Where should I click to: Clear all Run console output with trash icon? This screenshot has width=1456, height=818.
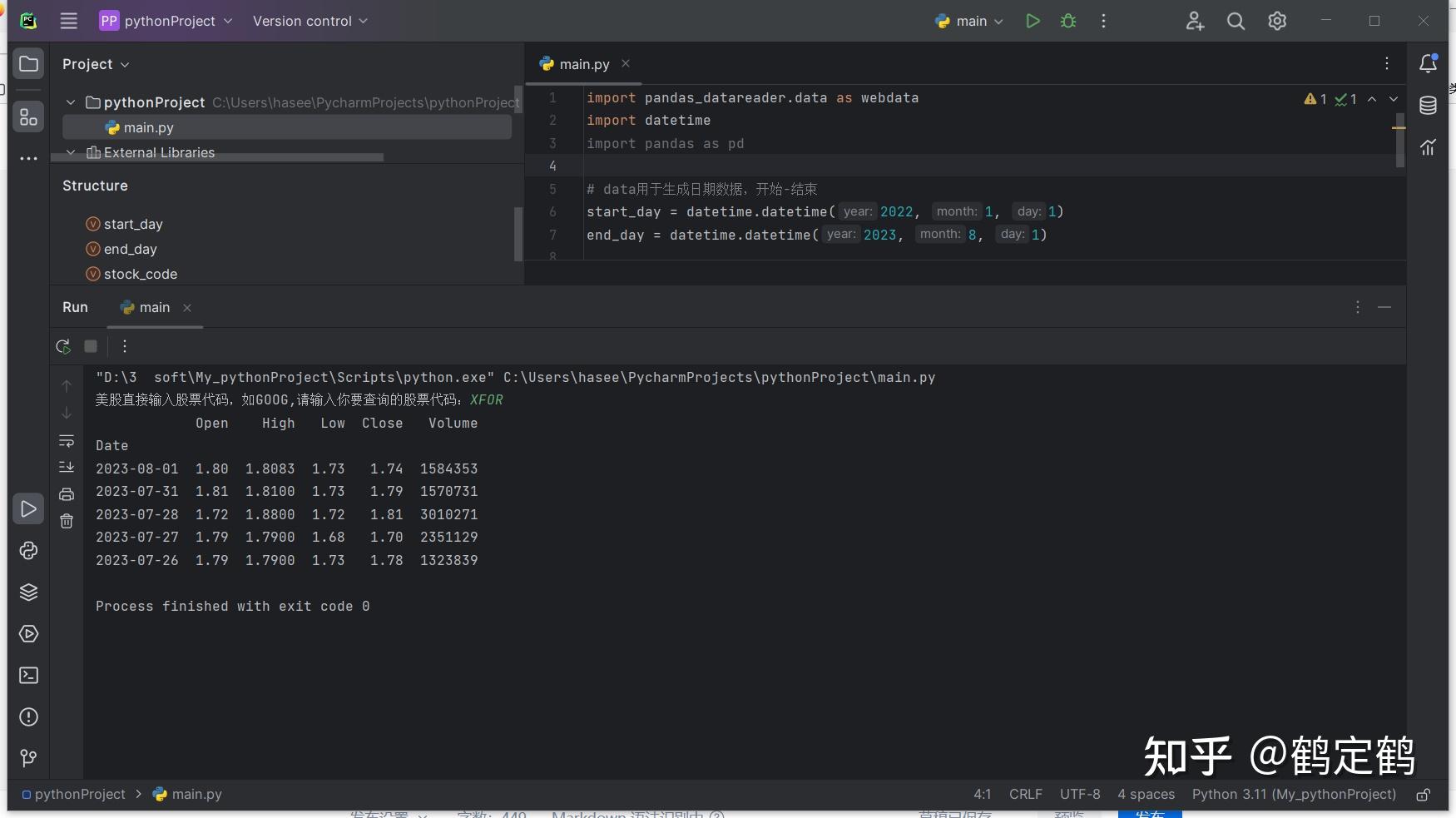coord(67,522)
